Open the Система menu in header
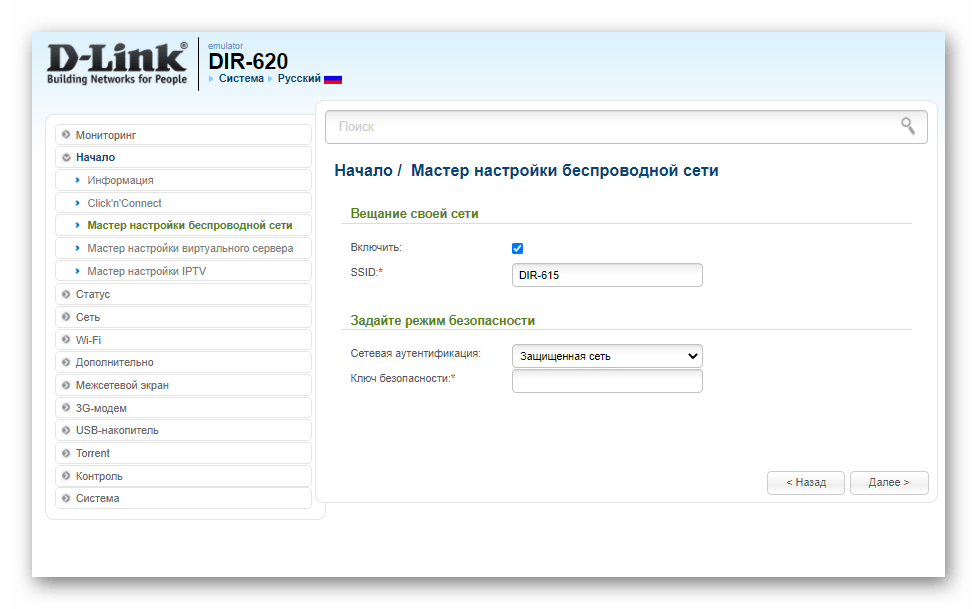This screenshot has width=977, height=609. [241, 78]
